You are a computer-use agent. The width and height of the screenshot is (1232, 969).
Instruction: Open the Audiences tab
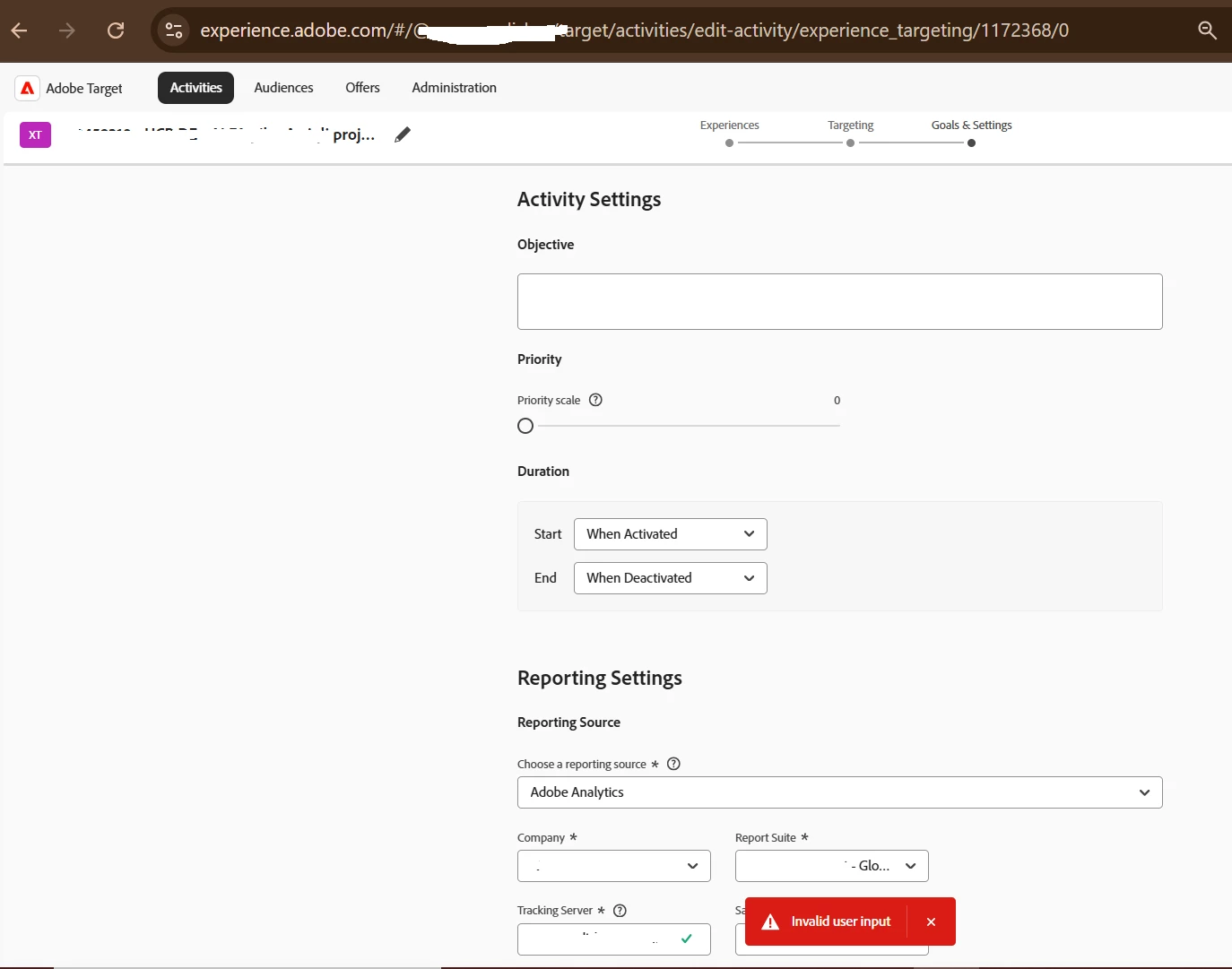tap(283, 88)
